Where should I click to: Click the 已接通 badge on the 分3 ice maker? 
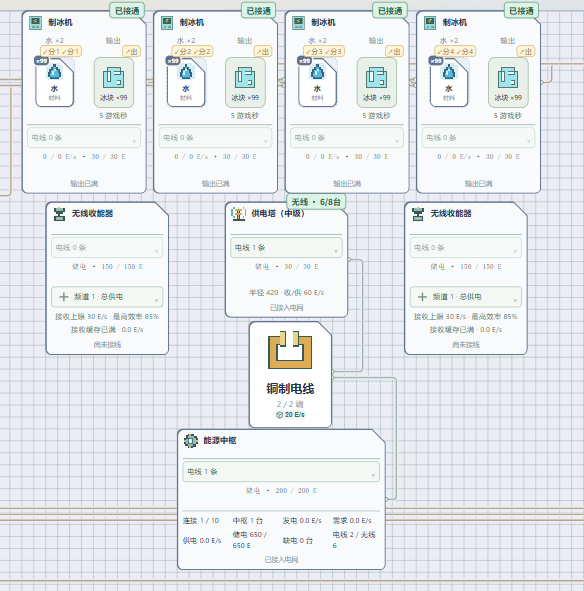point(390,11)
